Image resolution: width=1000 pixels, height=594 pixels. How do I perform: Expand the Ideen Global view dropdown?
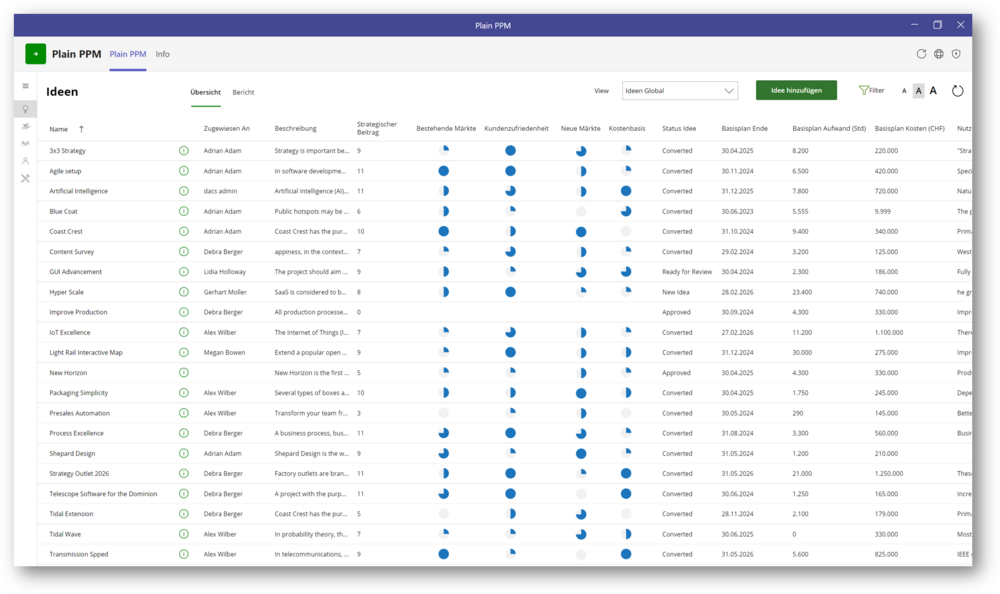(680, 91)
